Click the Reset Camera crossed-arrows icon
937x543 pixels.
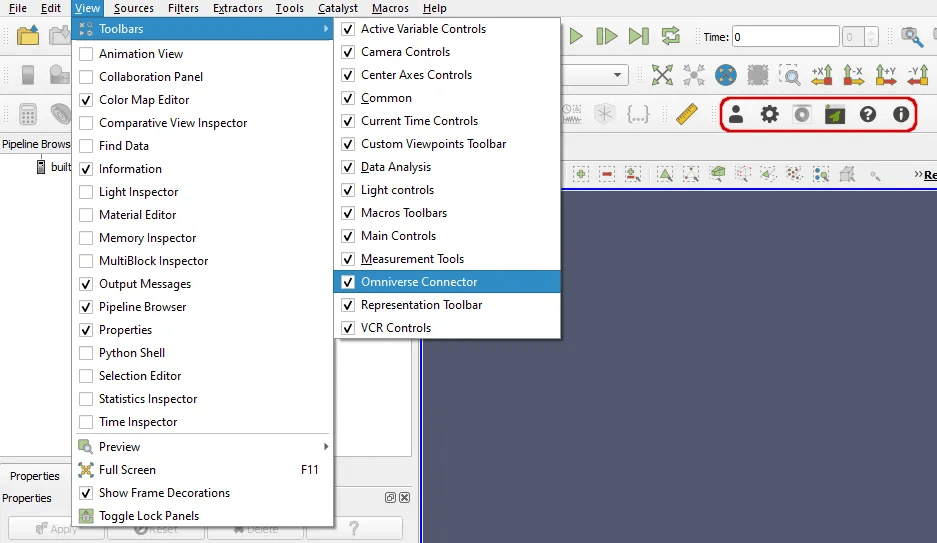(662, 75)
